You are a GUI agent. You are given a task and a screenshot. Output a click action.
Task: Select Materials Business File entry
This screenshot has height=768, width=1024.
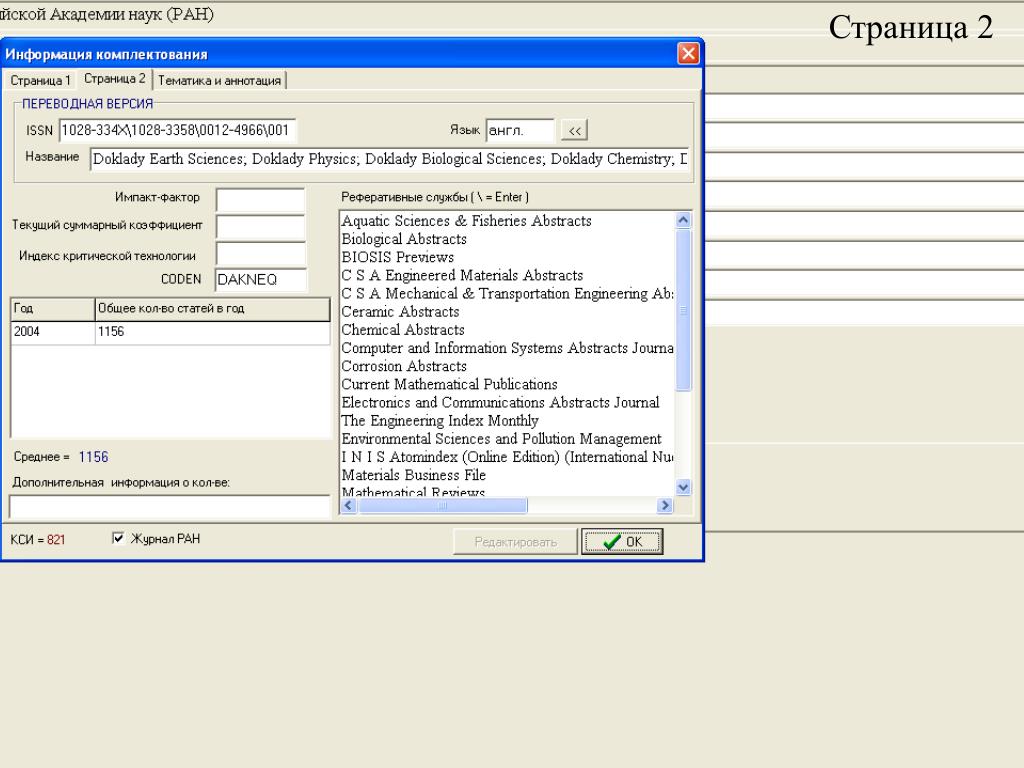click(x=413, y=475)
